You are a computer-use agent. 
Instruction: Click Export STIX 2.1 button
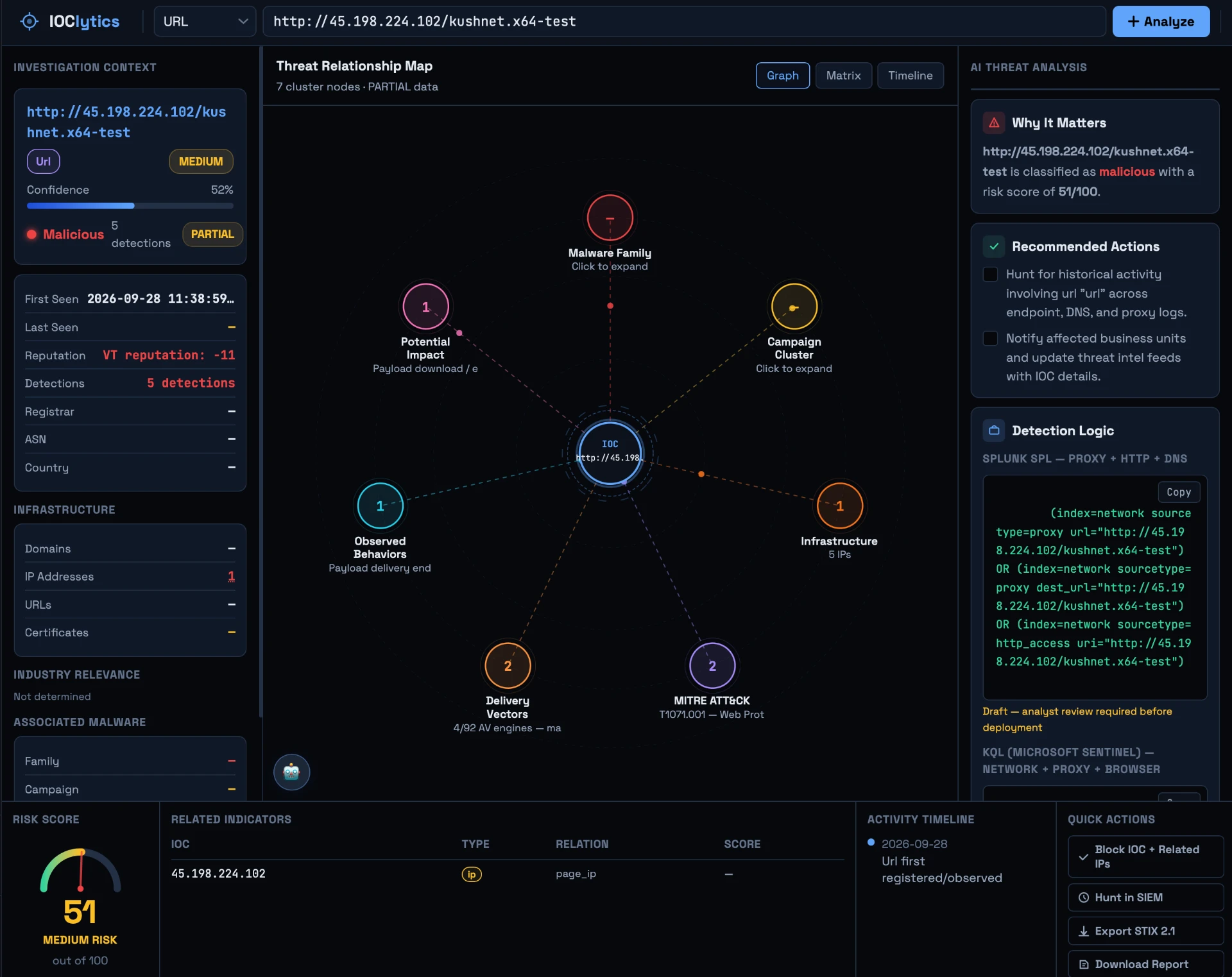(x=1145, y=931)
